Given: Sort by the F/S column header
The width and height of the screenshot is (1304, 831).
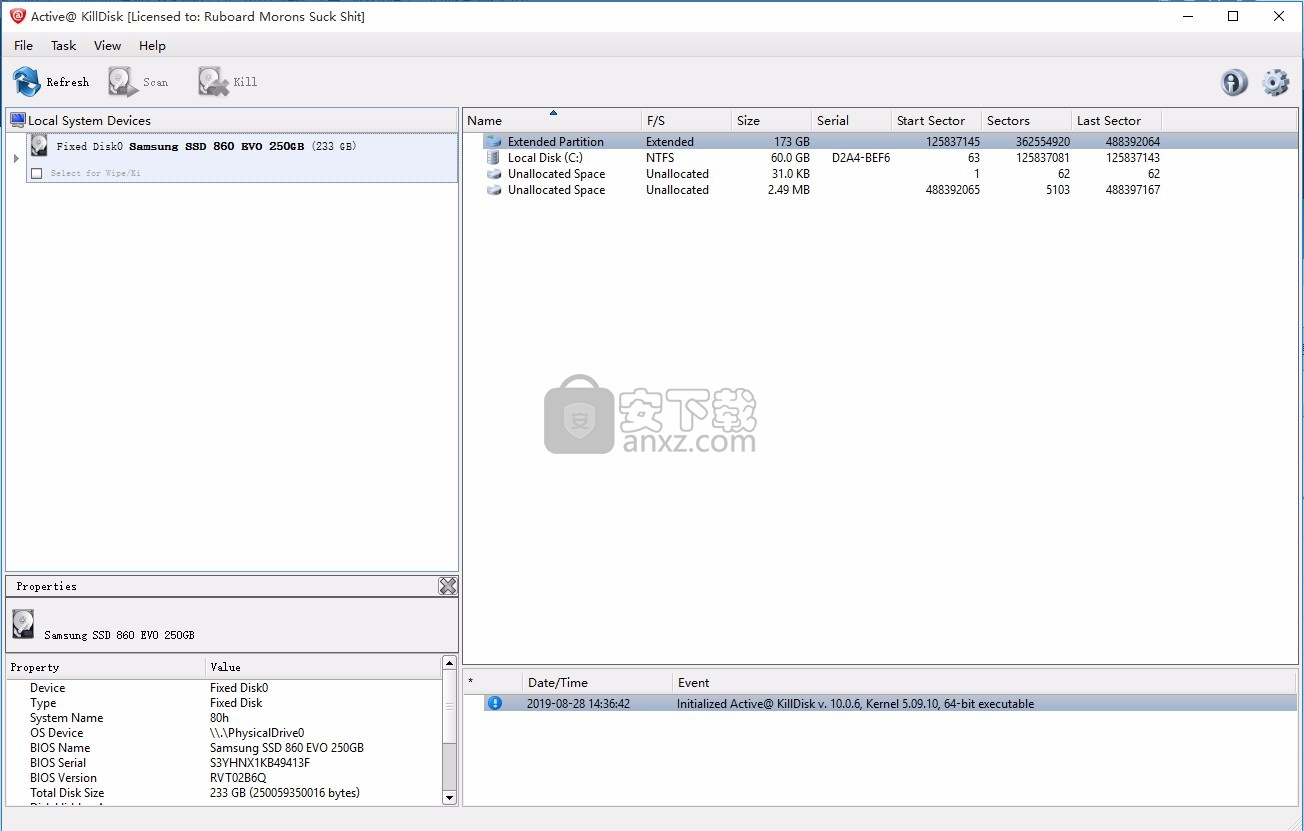Looking at the screenshot, I should tap(686, 120).
